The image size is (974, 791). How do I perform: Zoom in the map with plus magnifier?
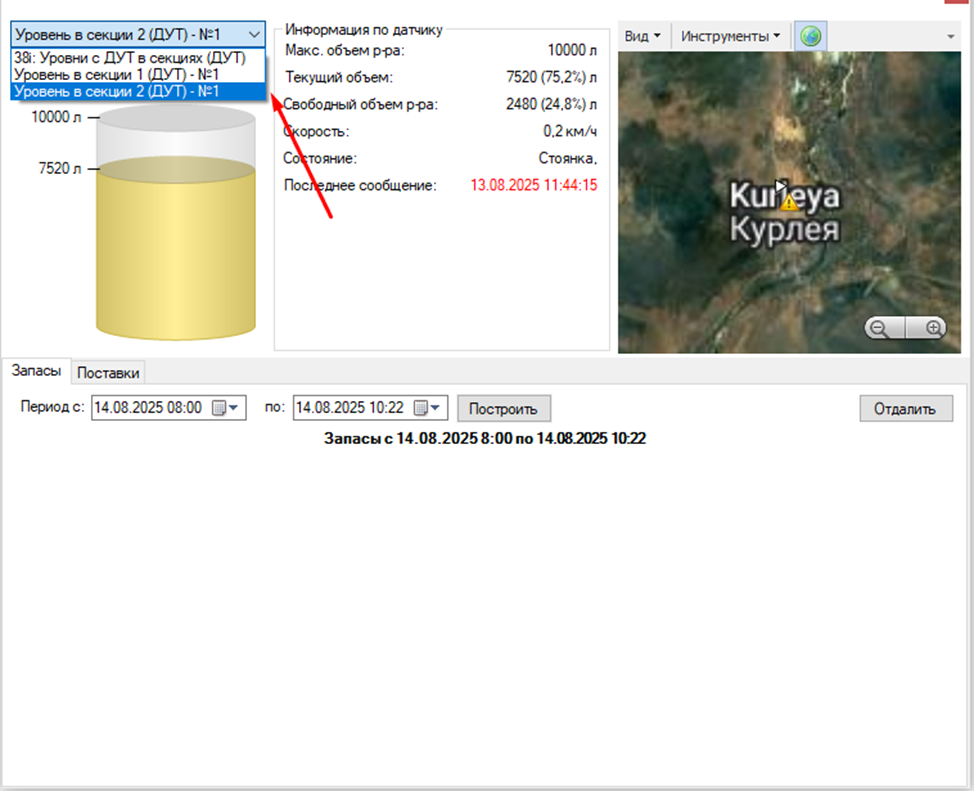coord(934,328)
